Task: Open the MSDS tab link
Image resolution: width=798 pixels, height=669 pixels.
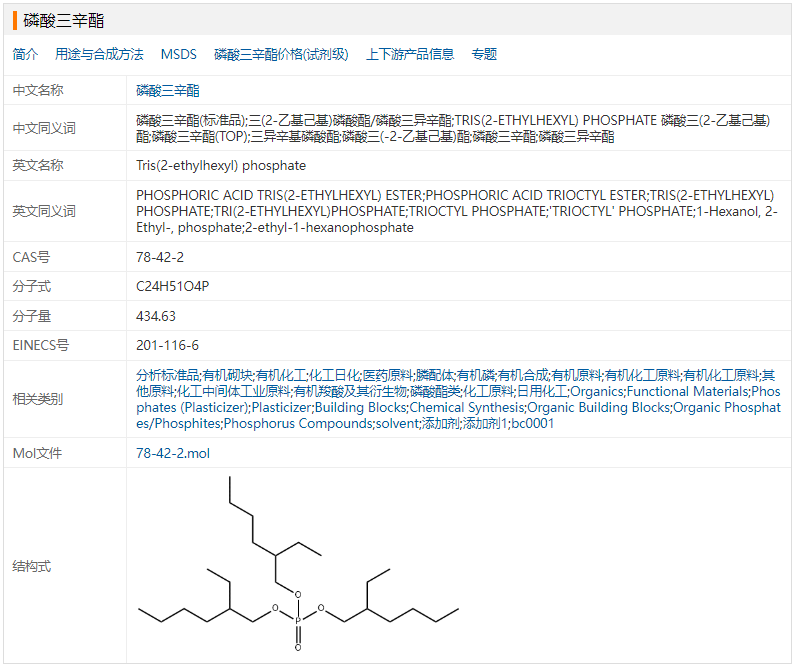Action: [179, 54]
